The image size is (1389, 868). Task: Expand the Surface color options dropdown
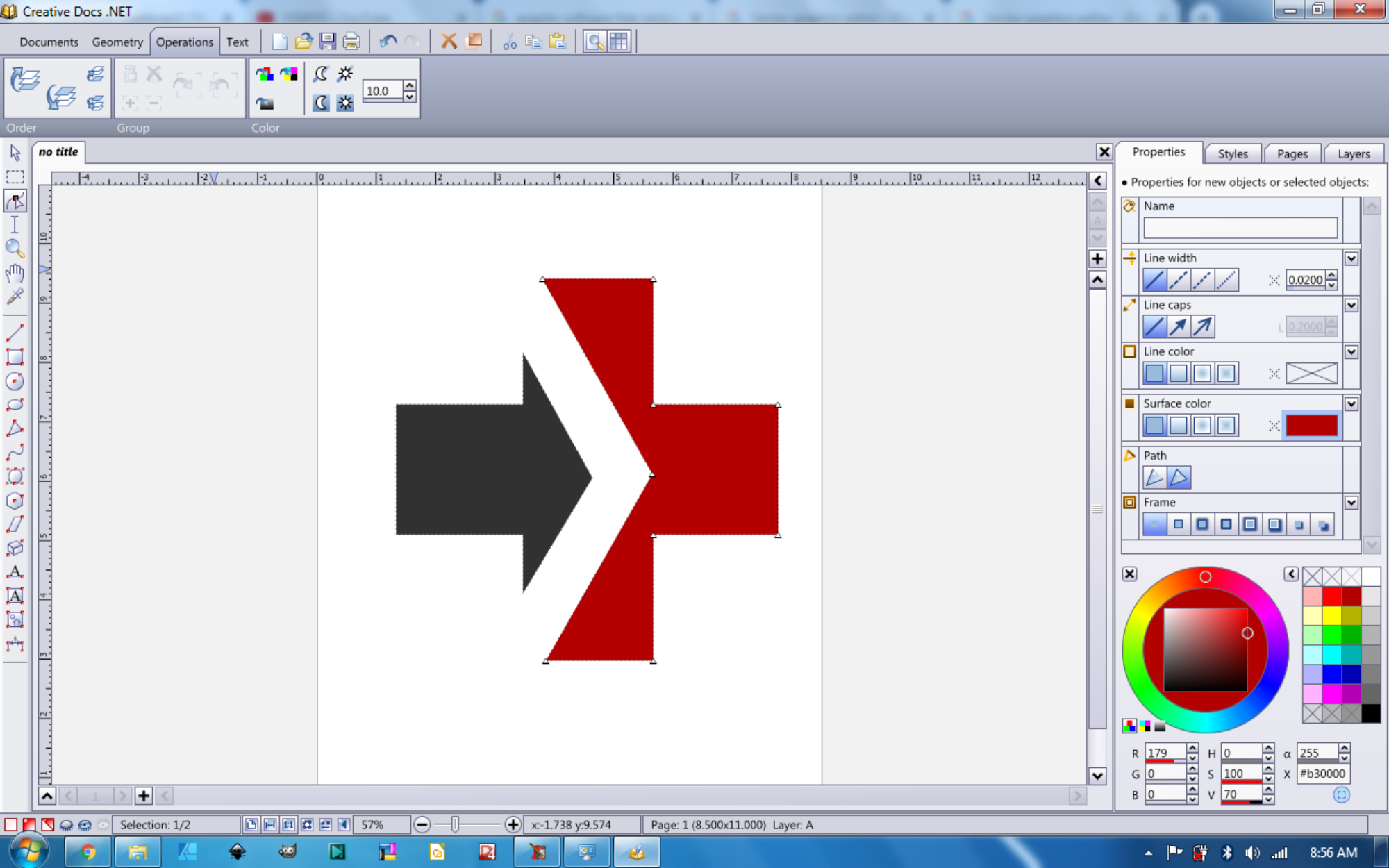[1351, 404]
